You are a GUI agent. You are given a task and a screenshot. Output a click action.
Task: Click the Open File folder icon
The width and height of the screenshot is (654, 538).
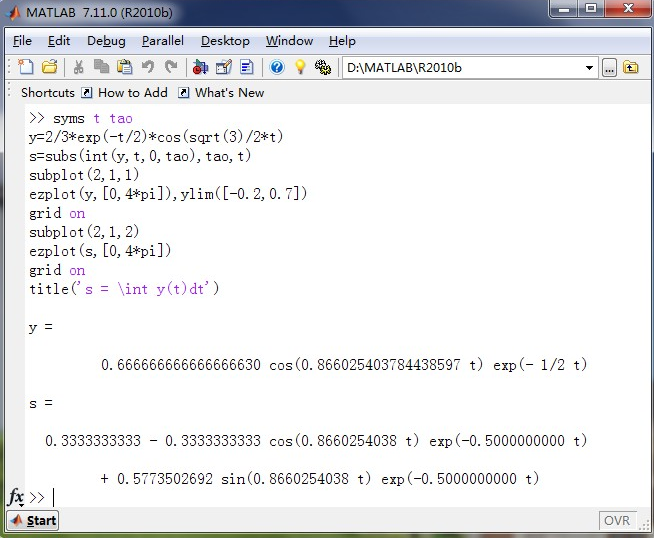point(50,67)
